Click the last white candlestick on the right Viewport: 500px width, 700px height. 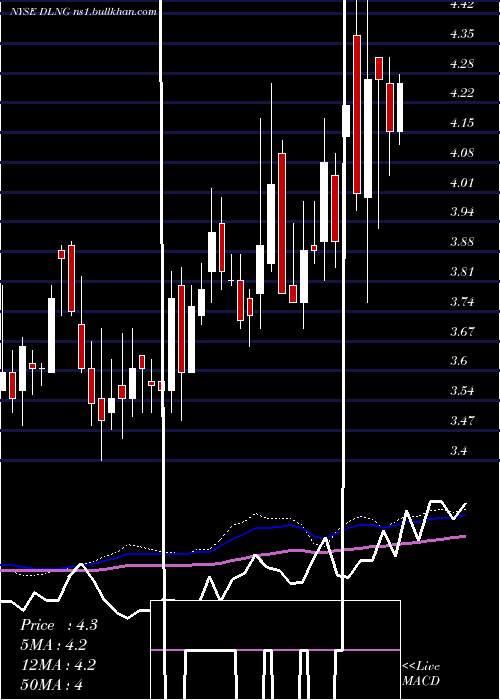pyautogui.click(x=400, y=108)
